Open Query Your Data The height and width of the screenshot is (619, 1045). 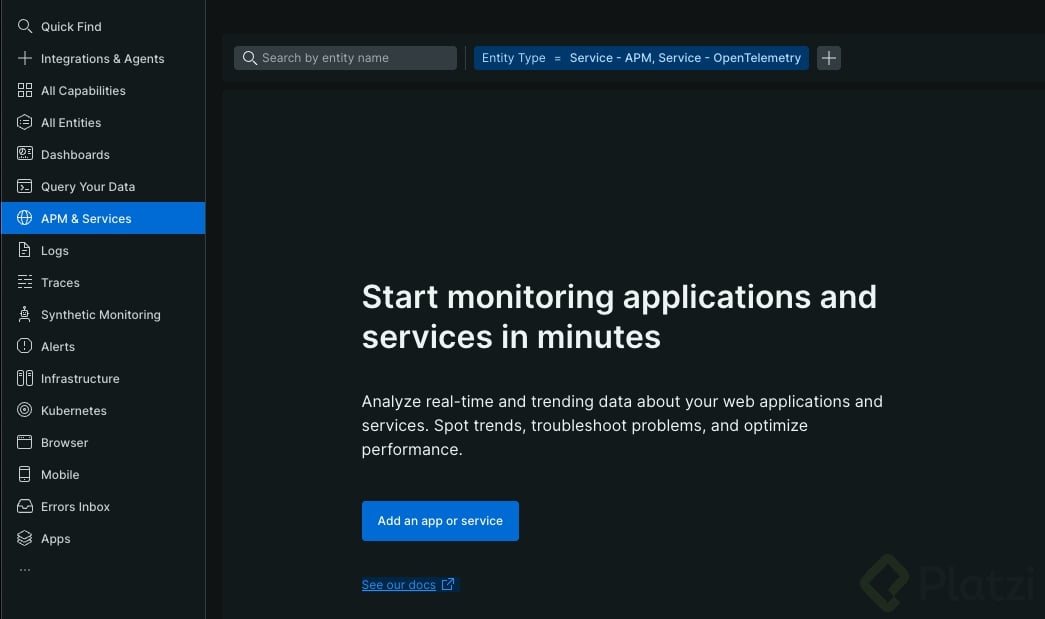pyautogui.click(x=103, y=186)
